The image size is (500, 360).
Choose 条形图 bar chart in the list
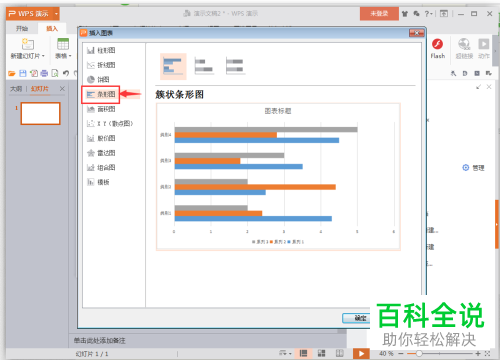(x=101, y=94)
